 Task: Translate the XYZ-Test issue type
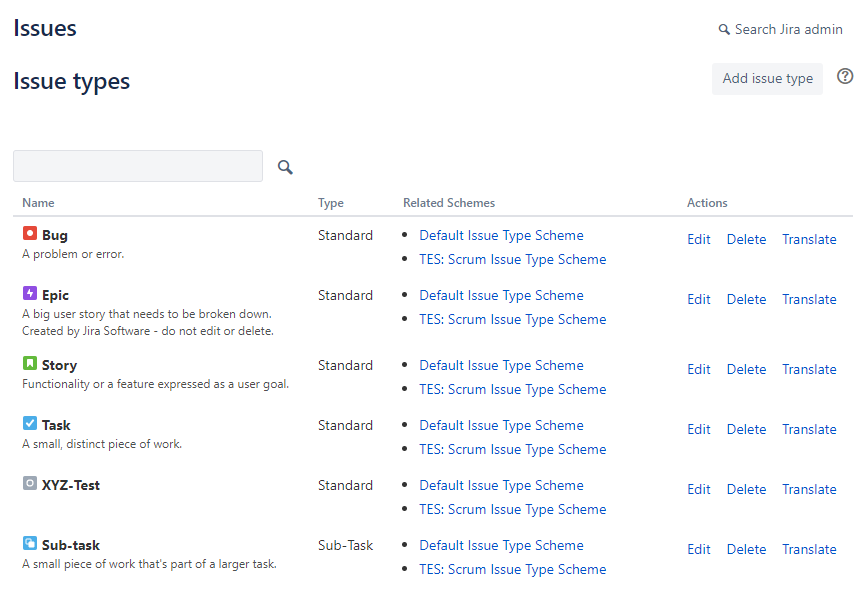tap(809, 490)
